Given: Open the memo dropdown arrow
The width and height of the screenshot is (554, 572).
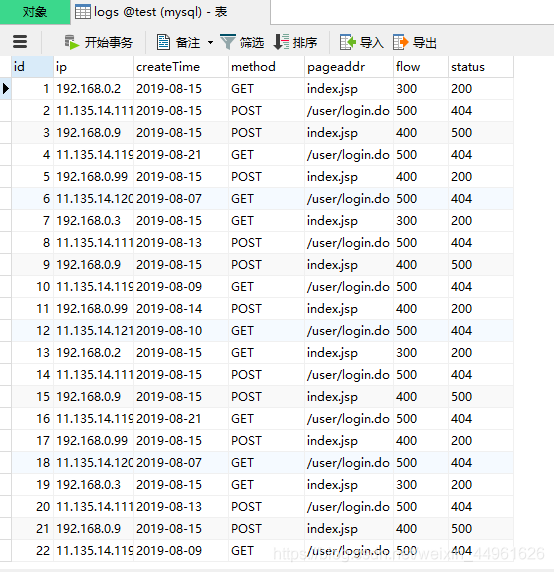Looking at the screenshot, I should click(x=210, y=43).
